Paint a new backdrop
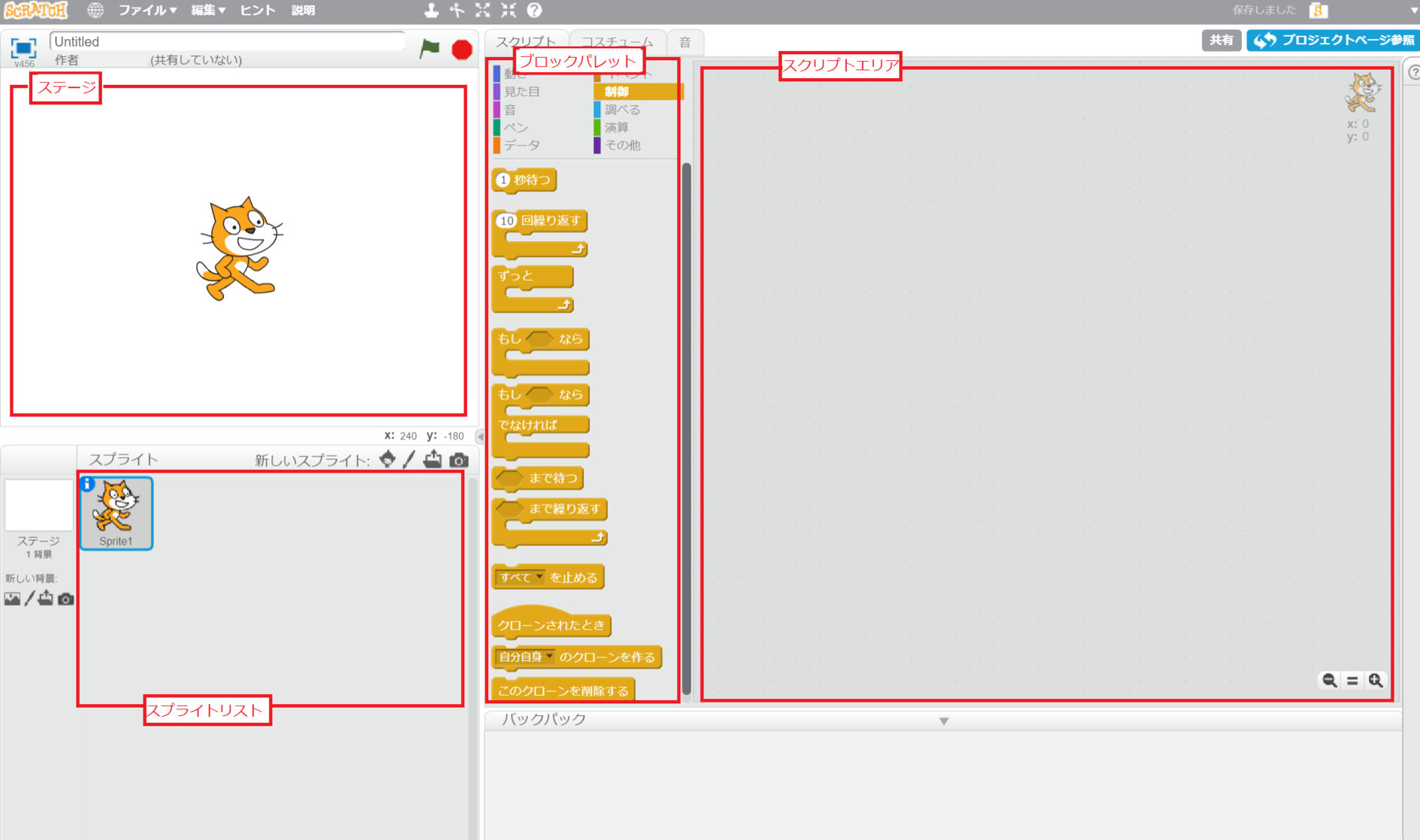Screen dimensions: 1420x840 tap(29, 599)
